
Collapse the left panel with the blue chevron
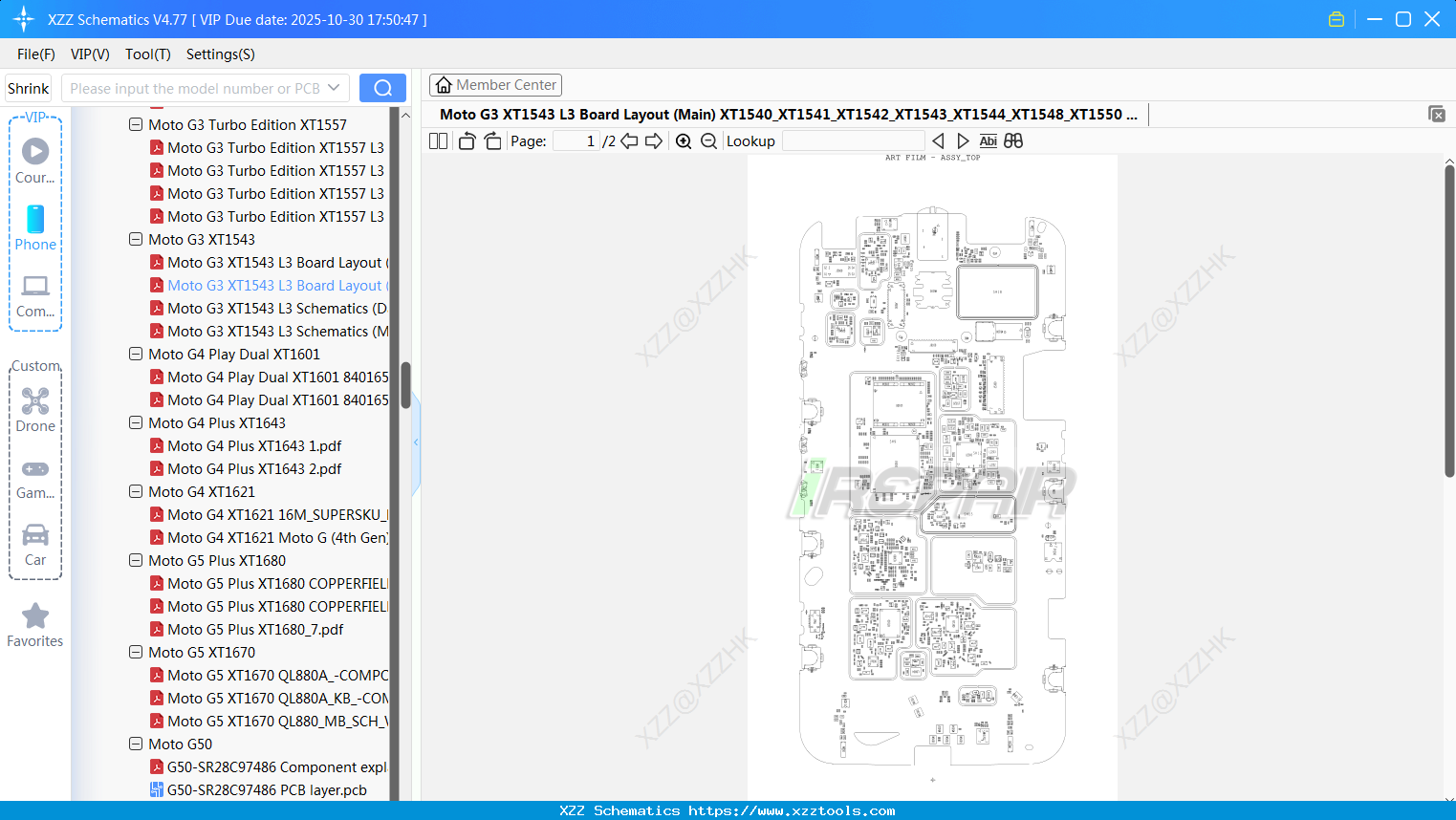pos(415,442)
